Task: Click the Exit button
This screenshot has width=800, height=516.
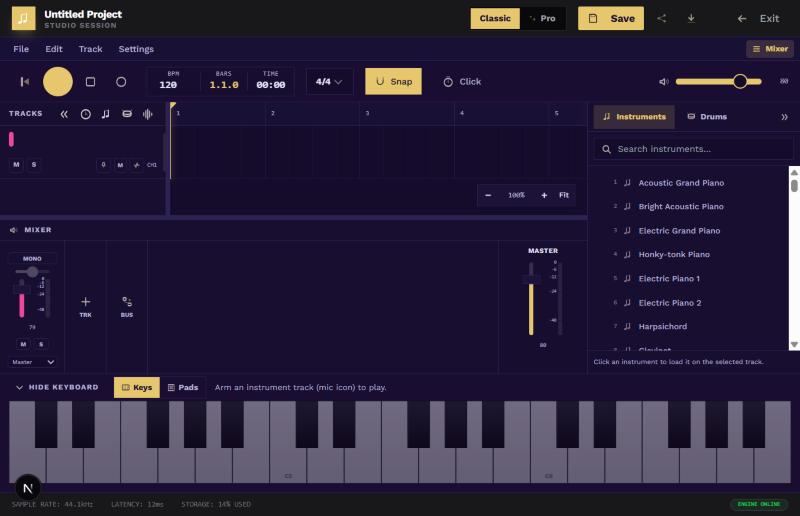Action: (x=758, y=18)
